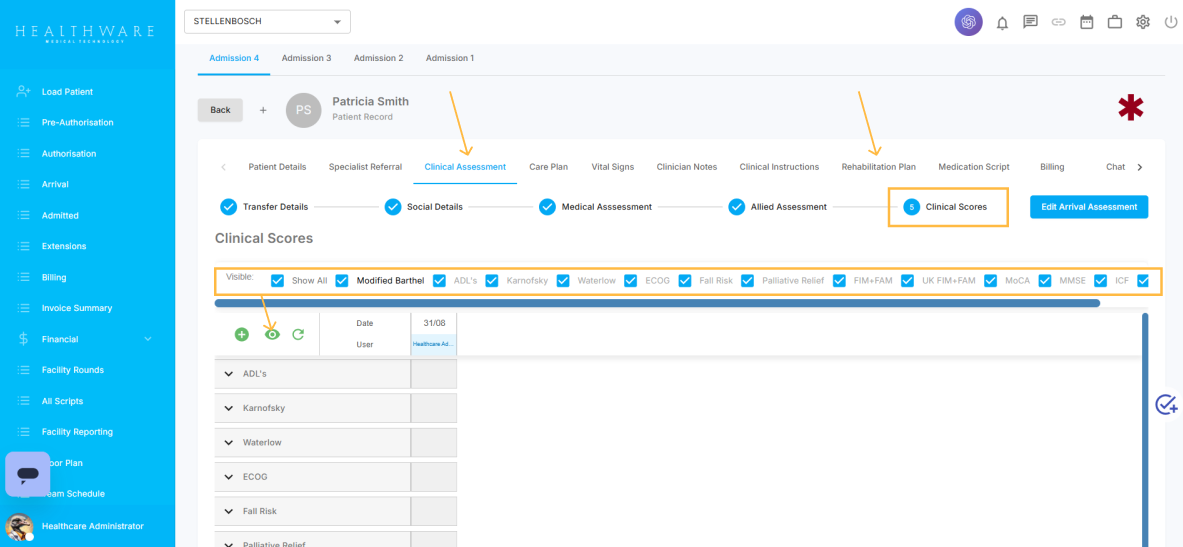Screen dimensions: 1183x547
Task: Toggle the Karnofsky visibility checkbox
Action: pyautogui.click(x=491, y=281)
